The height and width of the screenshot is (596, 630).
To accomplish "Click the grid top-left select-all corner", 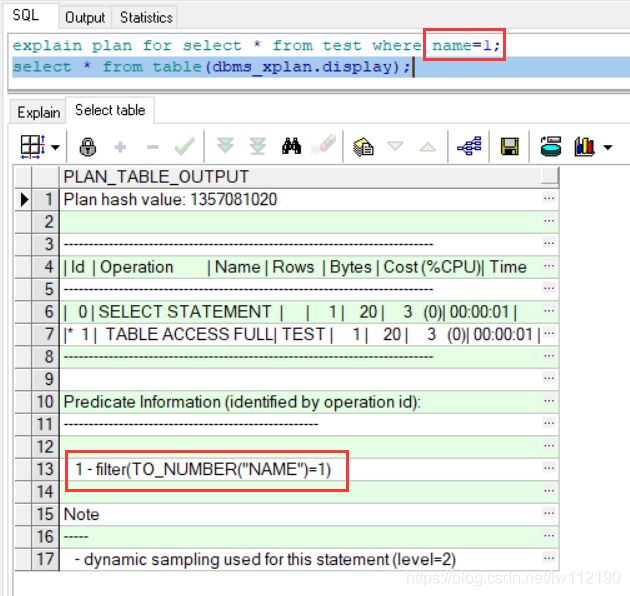I will tap(23, 177).
